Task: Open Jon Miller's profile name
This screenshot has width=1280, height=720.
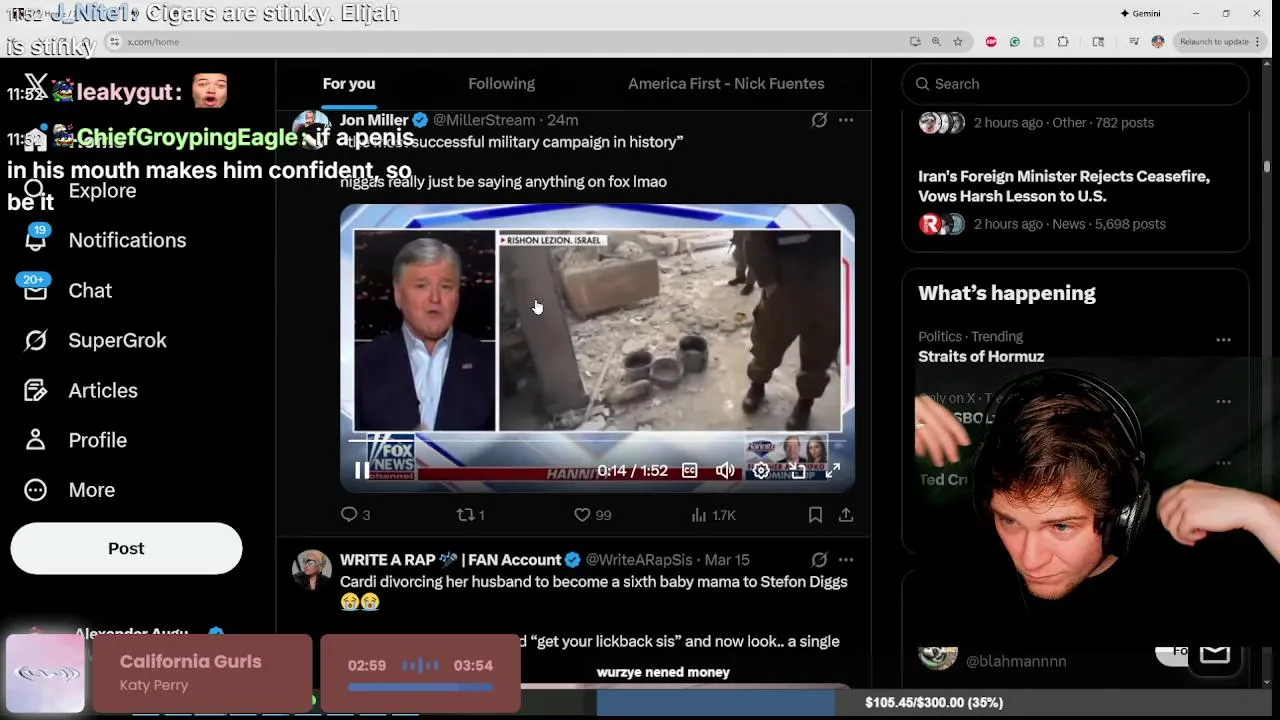Action: 374,120
